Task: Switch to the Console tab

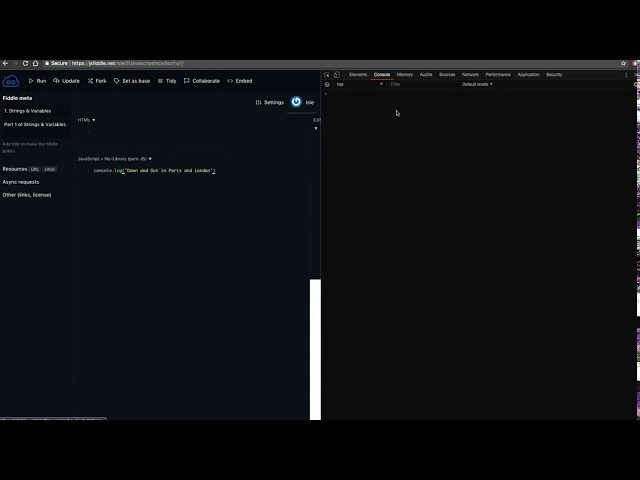Action: tap(382, 75)
